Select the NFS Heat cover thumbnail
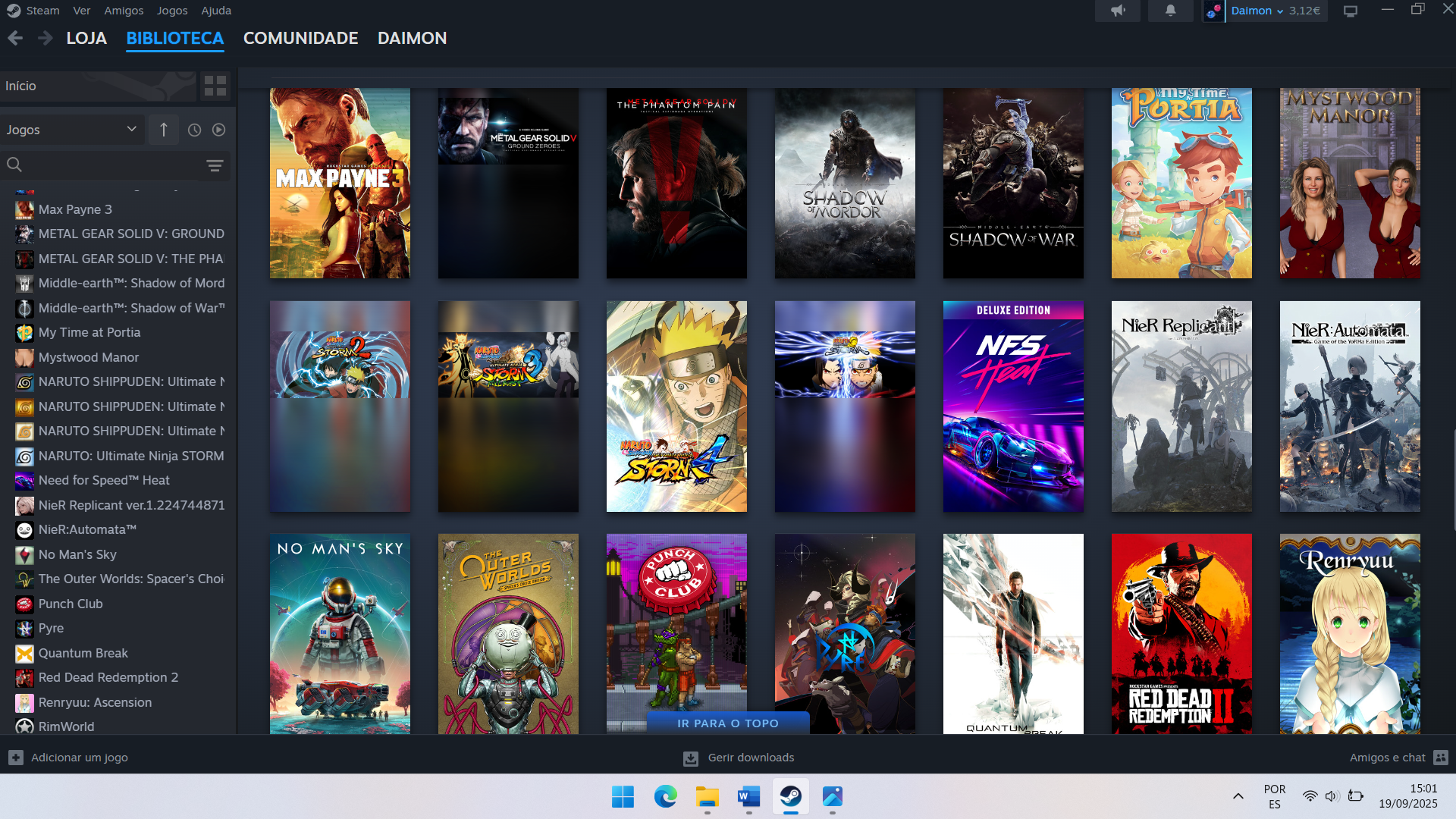 [1012, 406]
